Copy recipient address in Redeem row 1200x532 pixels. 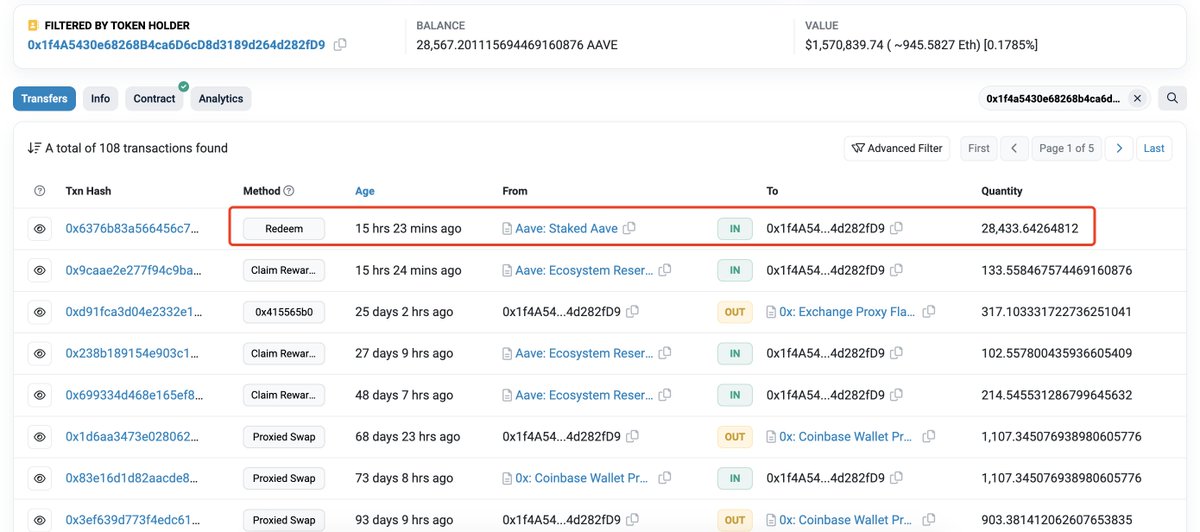point(896,229)
